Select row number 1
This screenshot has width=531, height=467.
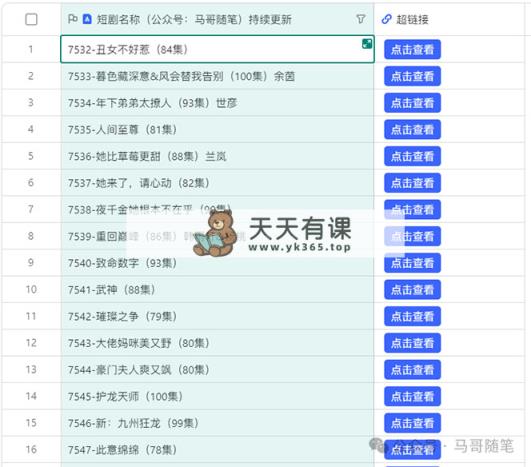pyautogui.click(x=31, y=49)
